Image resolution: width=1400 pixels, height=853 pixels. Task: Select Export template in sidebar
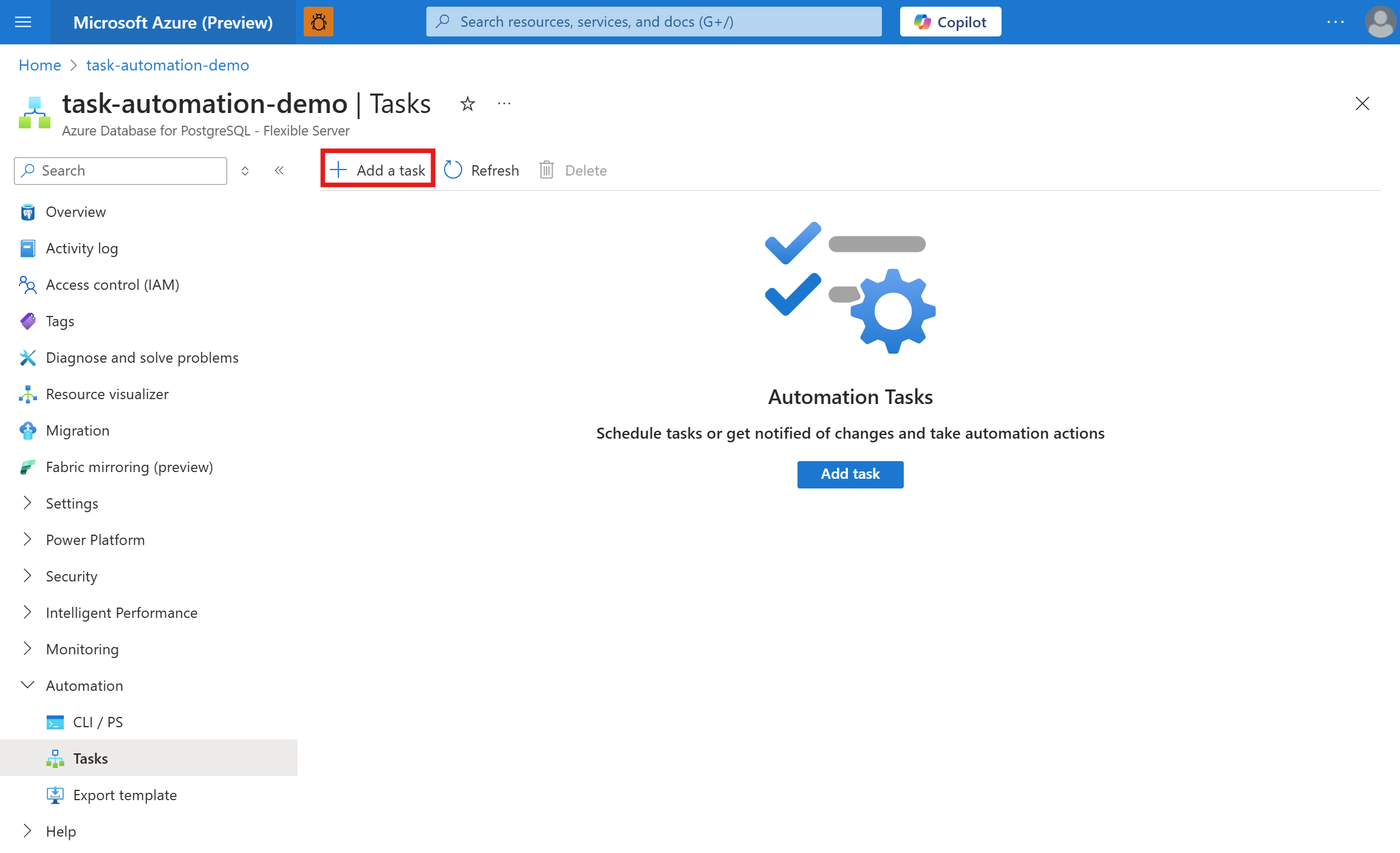[125, 795]
